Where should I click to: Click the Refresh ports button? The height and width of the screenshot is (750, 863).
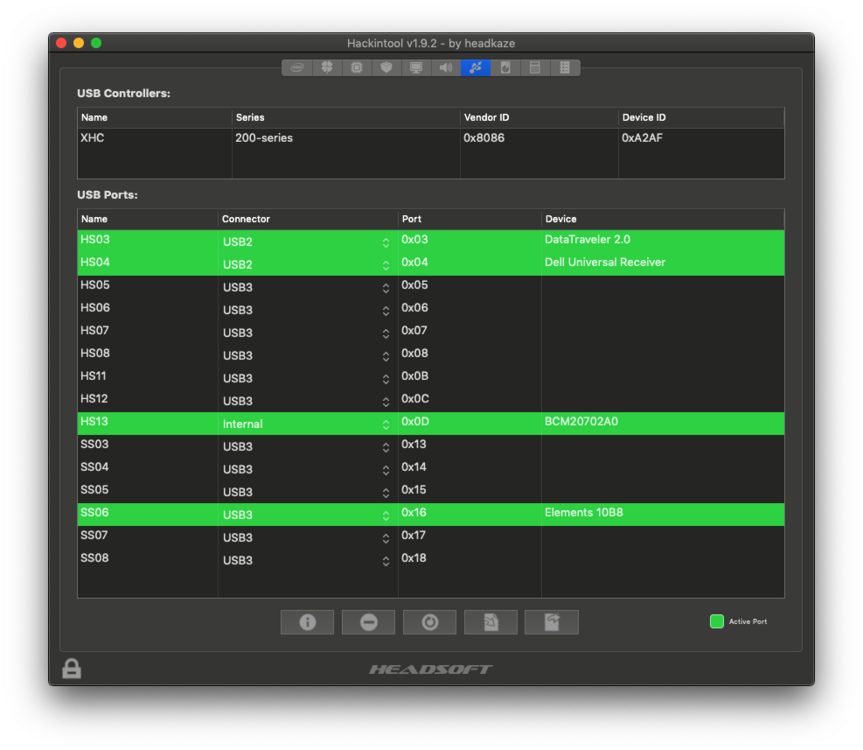coord(429,622)
